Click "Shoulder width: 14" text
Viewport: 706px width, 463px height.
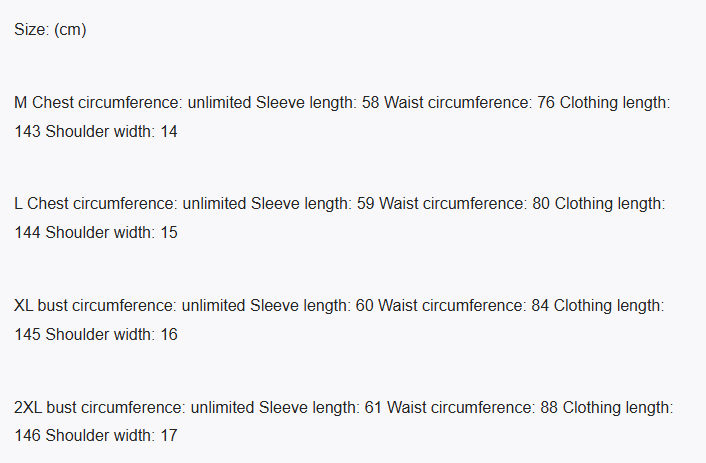pyautogui.click(x=112, y=131)
